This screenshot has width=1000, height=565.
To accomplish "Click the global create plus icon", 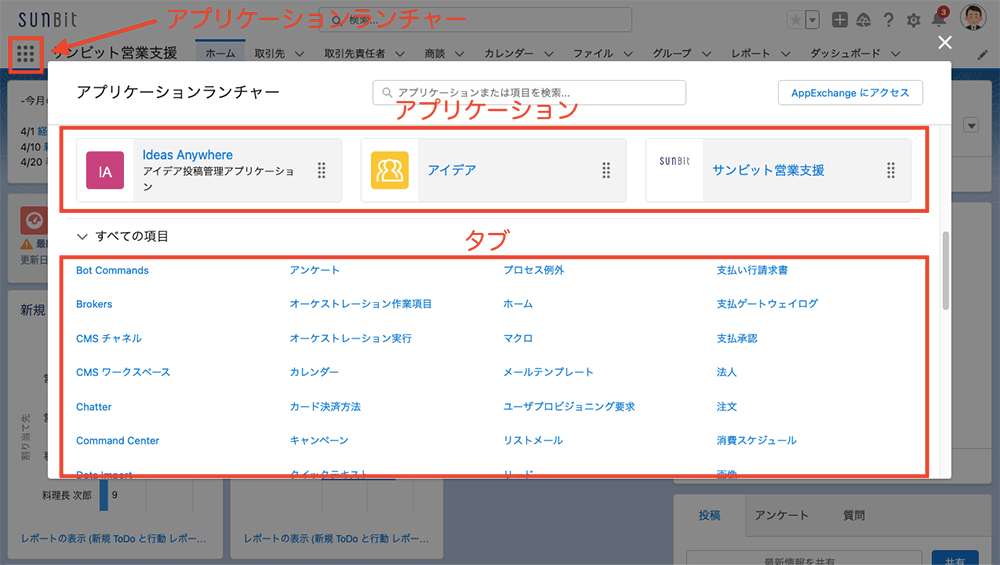I will pos(840,20).
